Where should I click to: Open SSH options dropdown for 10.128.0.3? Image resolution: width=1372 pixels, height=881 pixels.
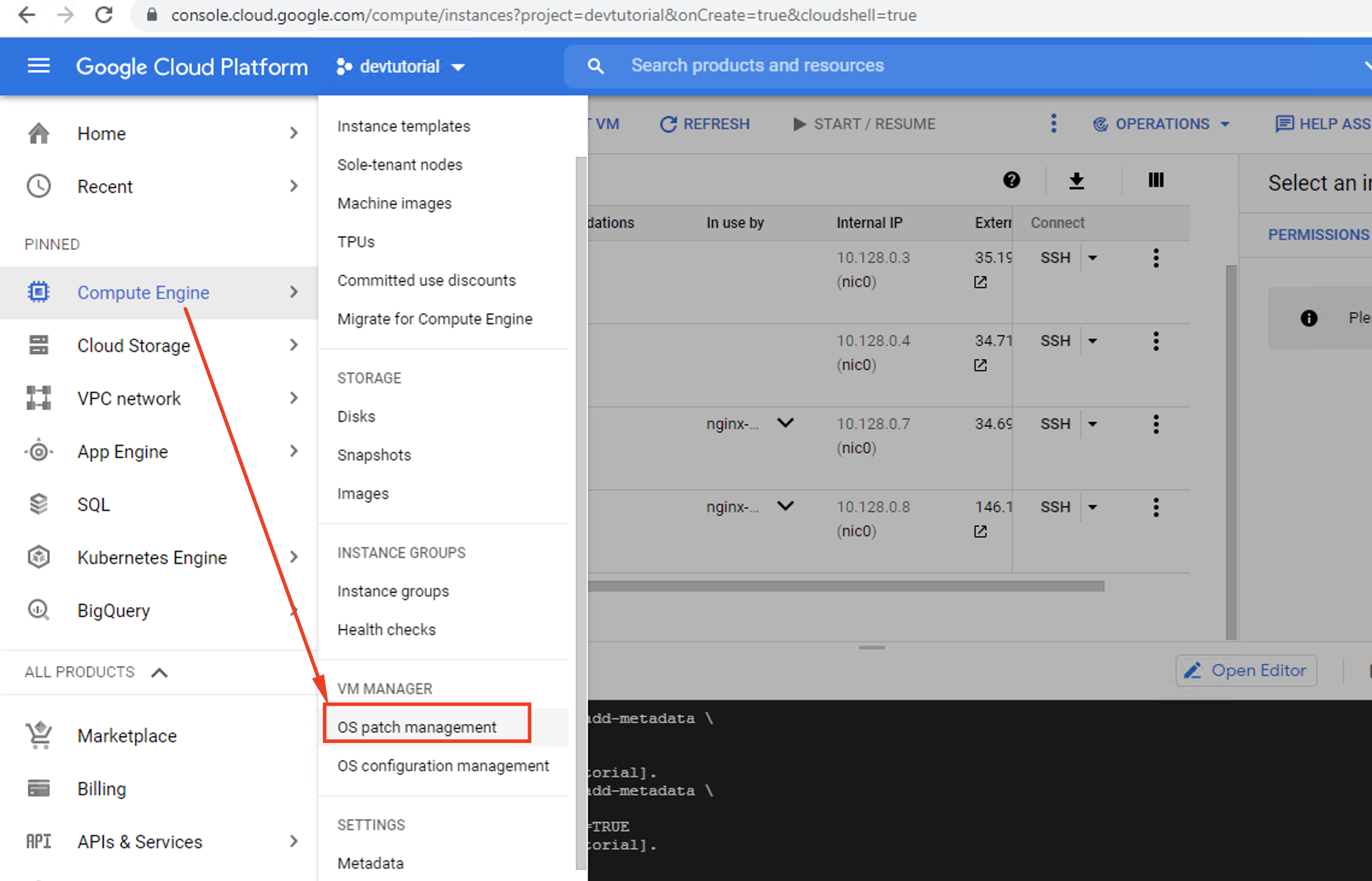(1093, 258)
